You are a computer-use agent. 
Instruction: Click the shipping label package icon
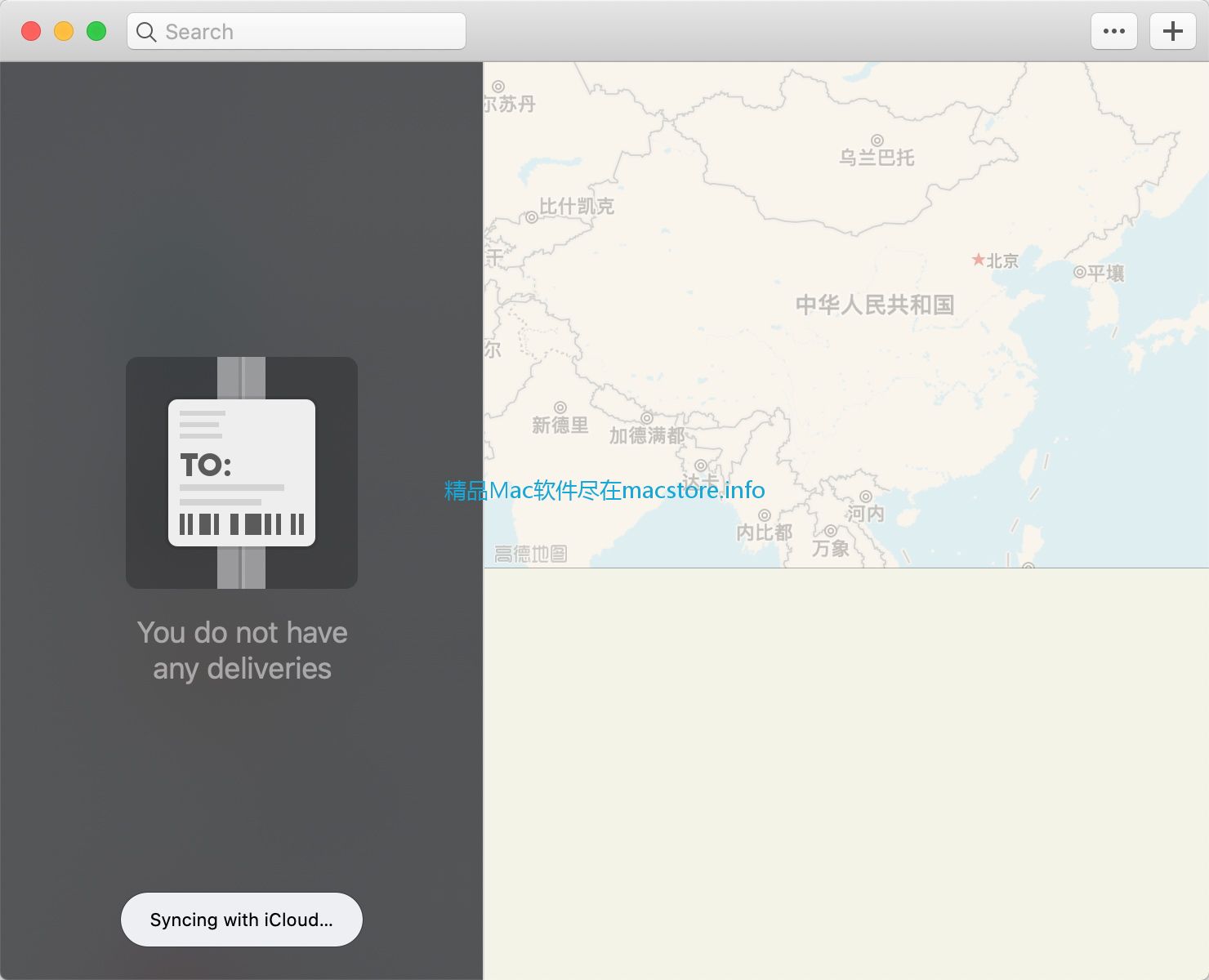pos(242,473)
